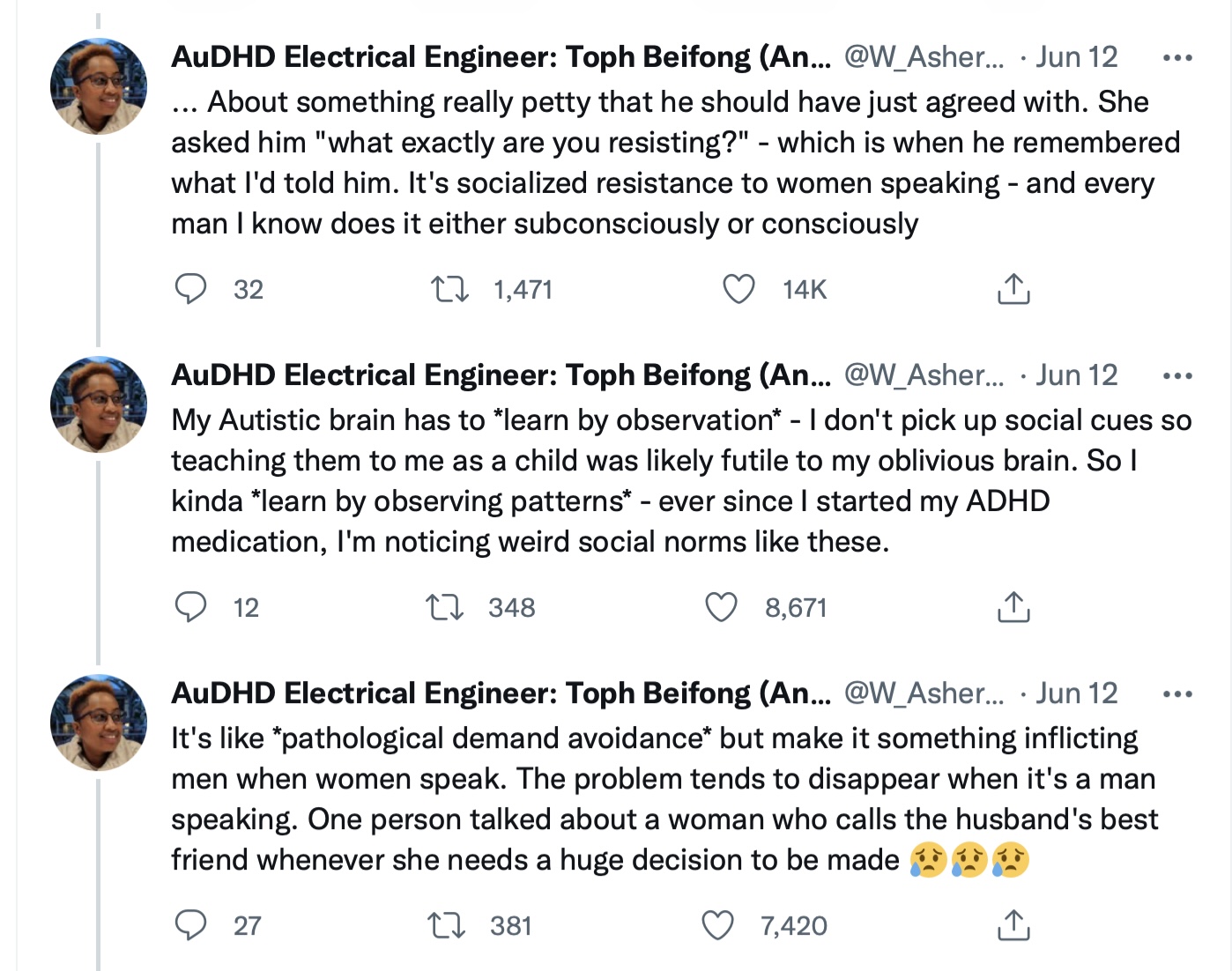
Task: Open more options on second tweet
Action: click(x=1176, y=376)
